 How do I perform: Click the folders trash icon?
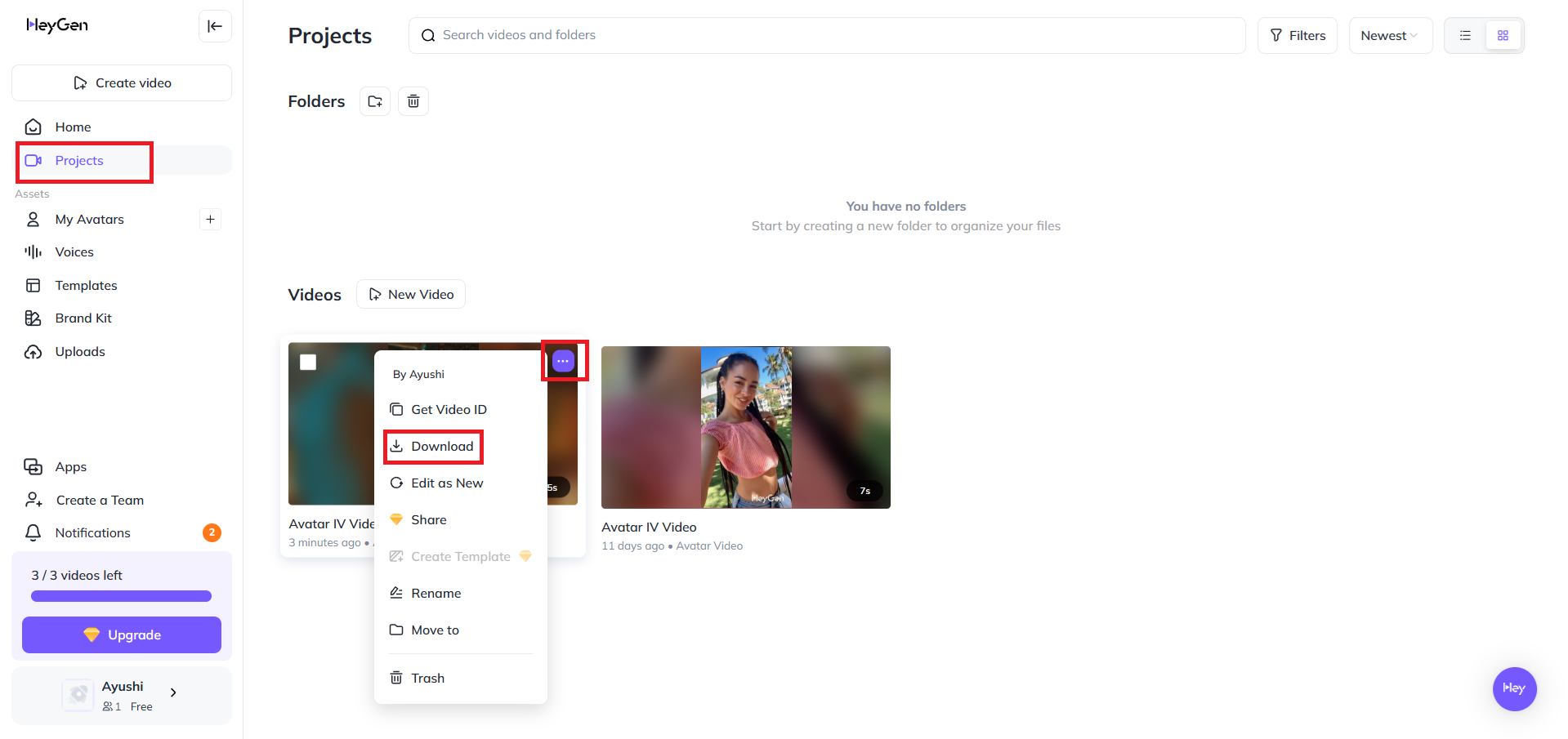pyautogui.click(x=413, y=101)
